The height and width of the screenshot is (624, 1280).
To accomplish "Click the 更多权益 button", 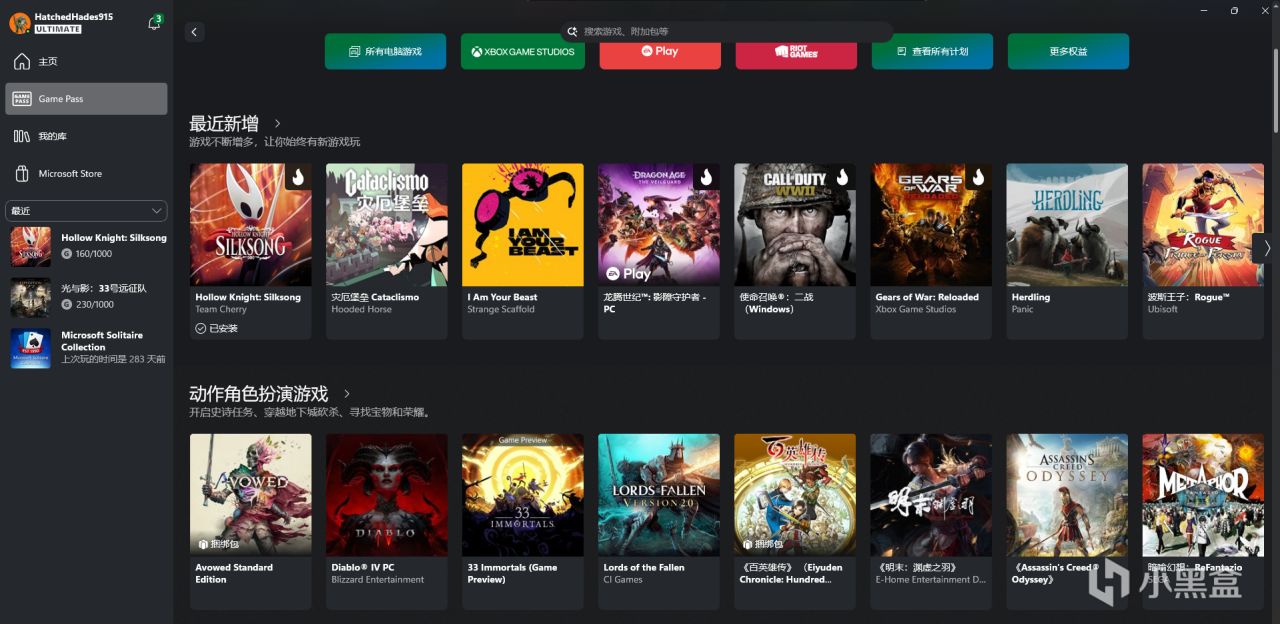I will point(1068,51).
